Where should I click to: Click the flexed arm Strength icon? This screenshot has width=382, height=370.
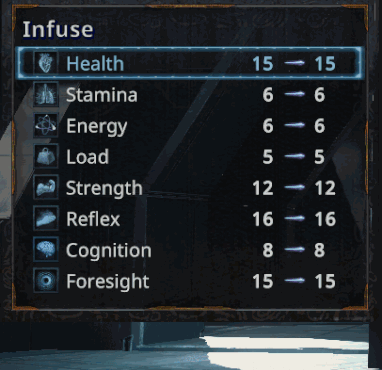coord(46,187)
